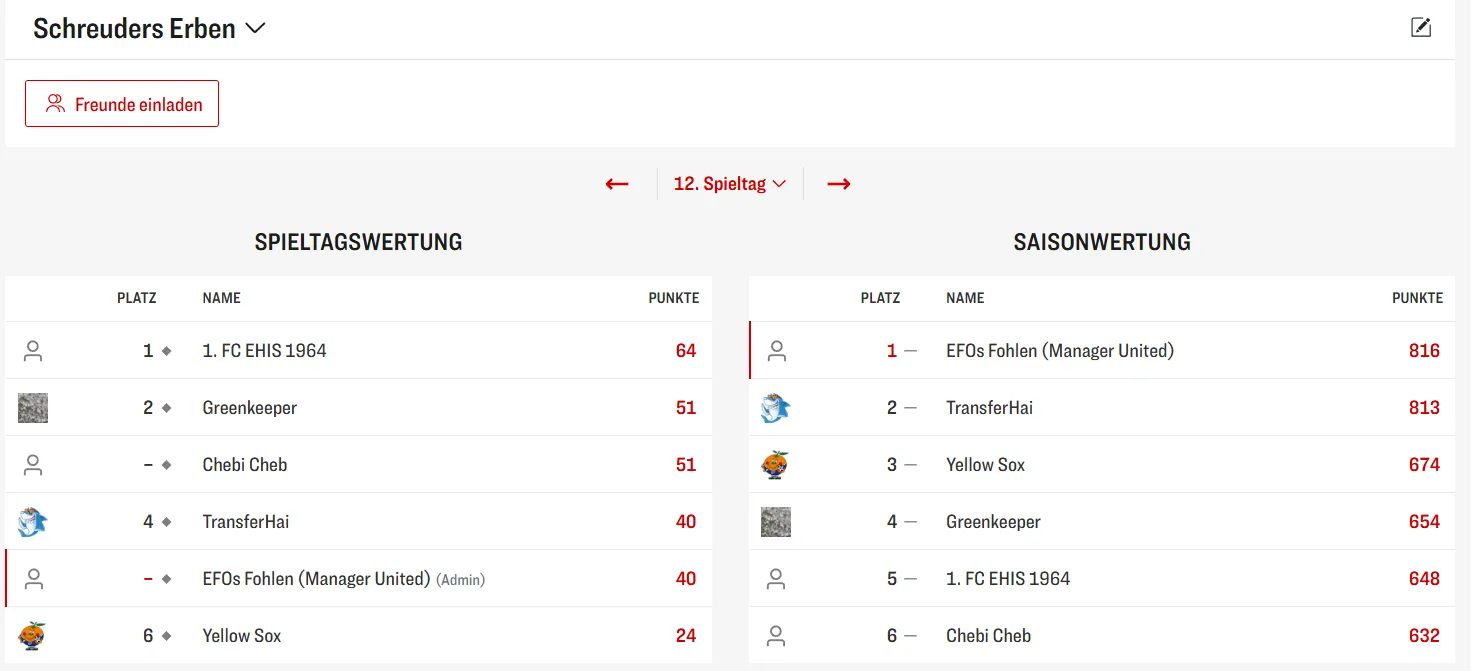Open EFOs Fohlen (Admin) row in Spieltagswertung
Screen dimensions: 1472x671
coord(316,579)
